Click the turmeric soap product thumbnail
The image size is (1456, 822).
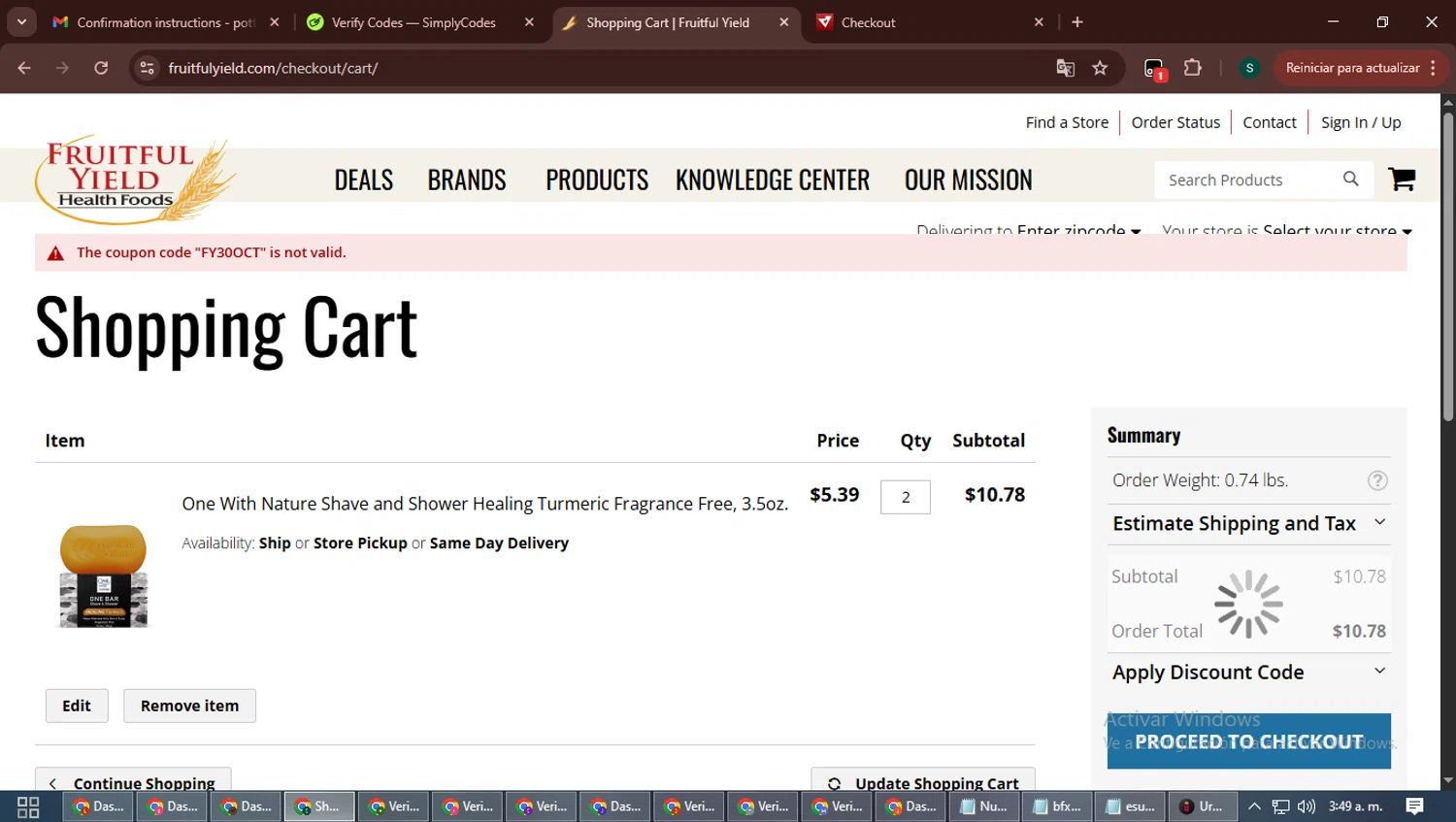coord(104,575)
